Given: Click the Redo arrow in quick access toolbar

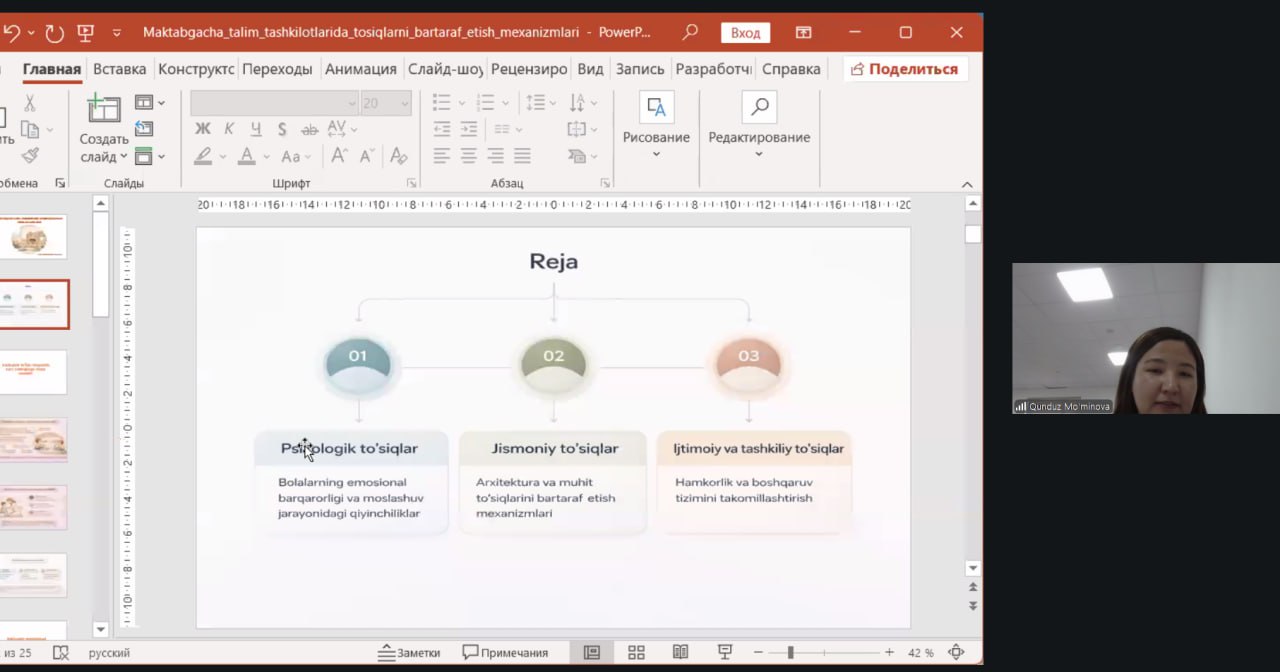Looking at the screenshot, I should coord(54,33).
